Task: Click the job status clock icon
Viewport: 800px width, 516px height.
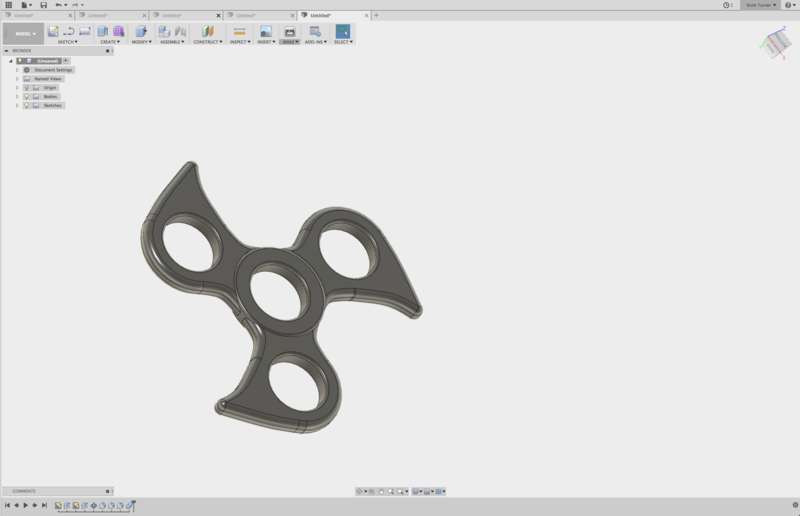Action: [x=727, y=5]
